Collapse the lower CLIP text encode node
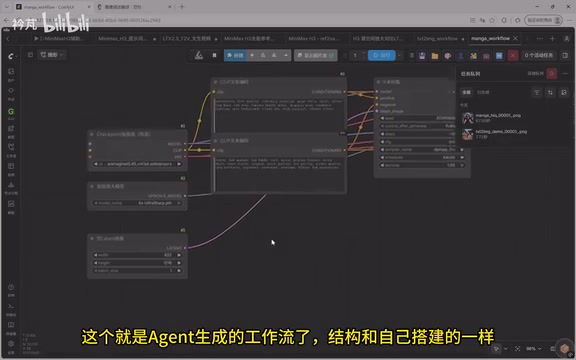Image resolution: width=576 pixels, height=360 pixels. pos(215,141)
